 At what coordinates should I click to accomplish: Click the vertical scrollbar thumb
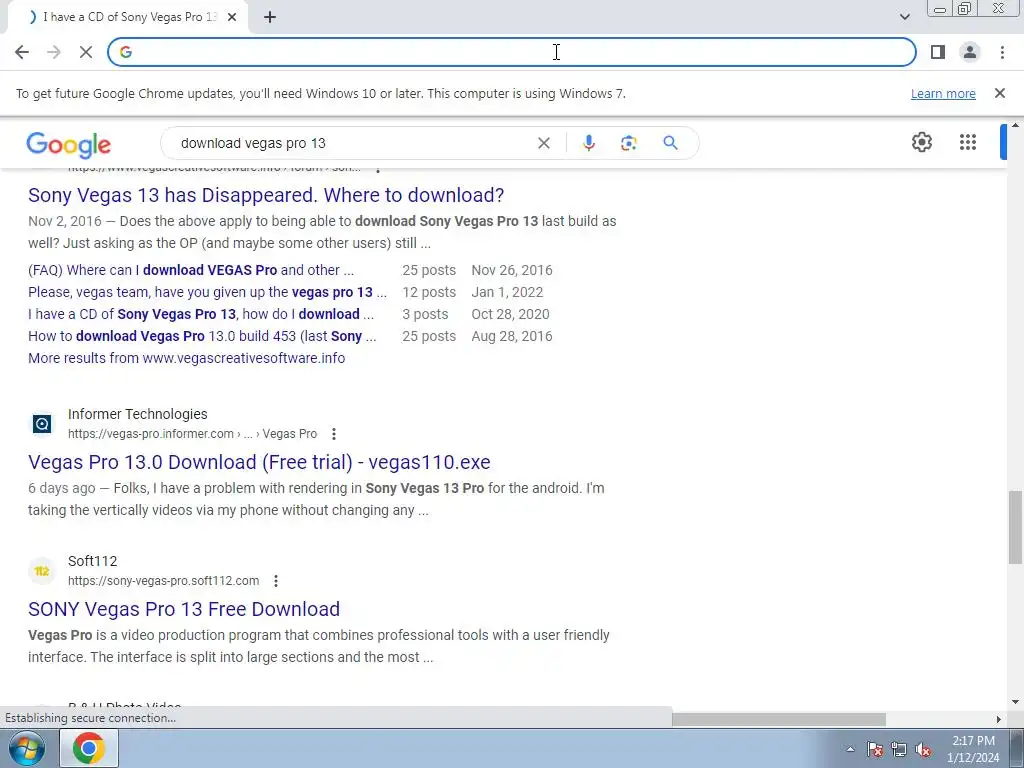[1015, 527]
